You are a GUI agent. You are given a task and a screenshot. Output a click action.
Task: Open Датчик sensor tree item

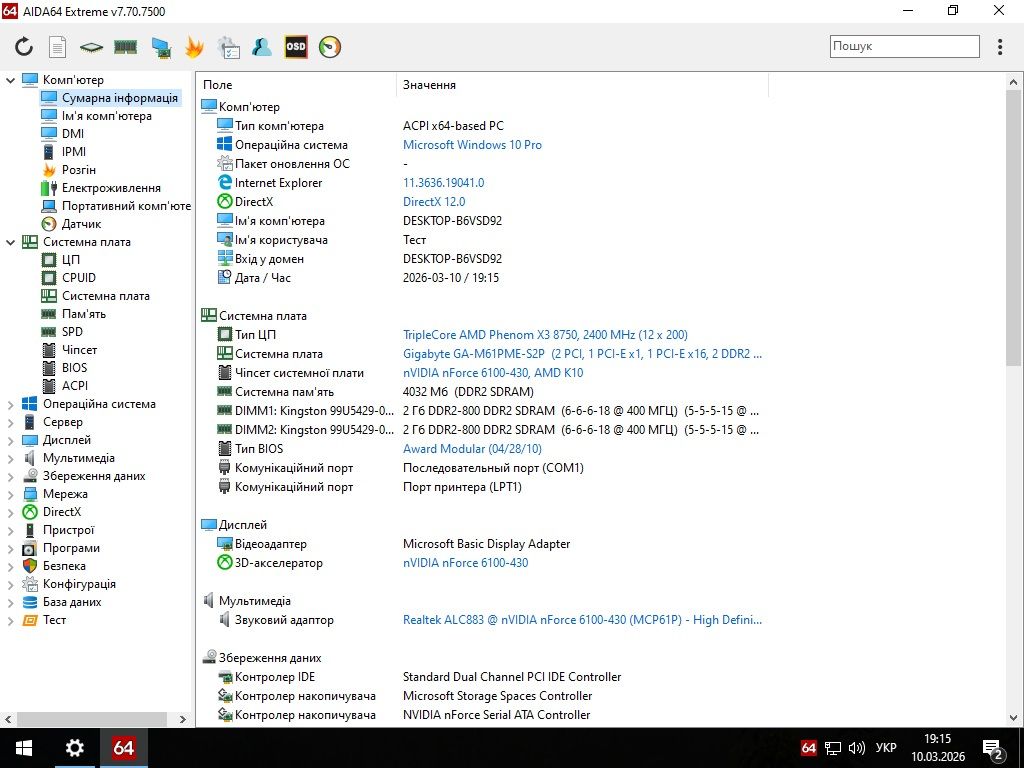coord(81,224)
